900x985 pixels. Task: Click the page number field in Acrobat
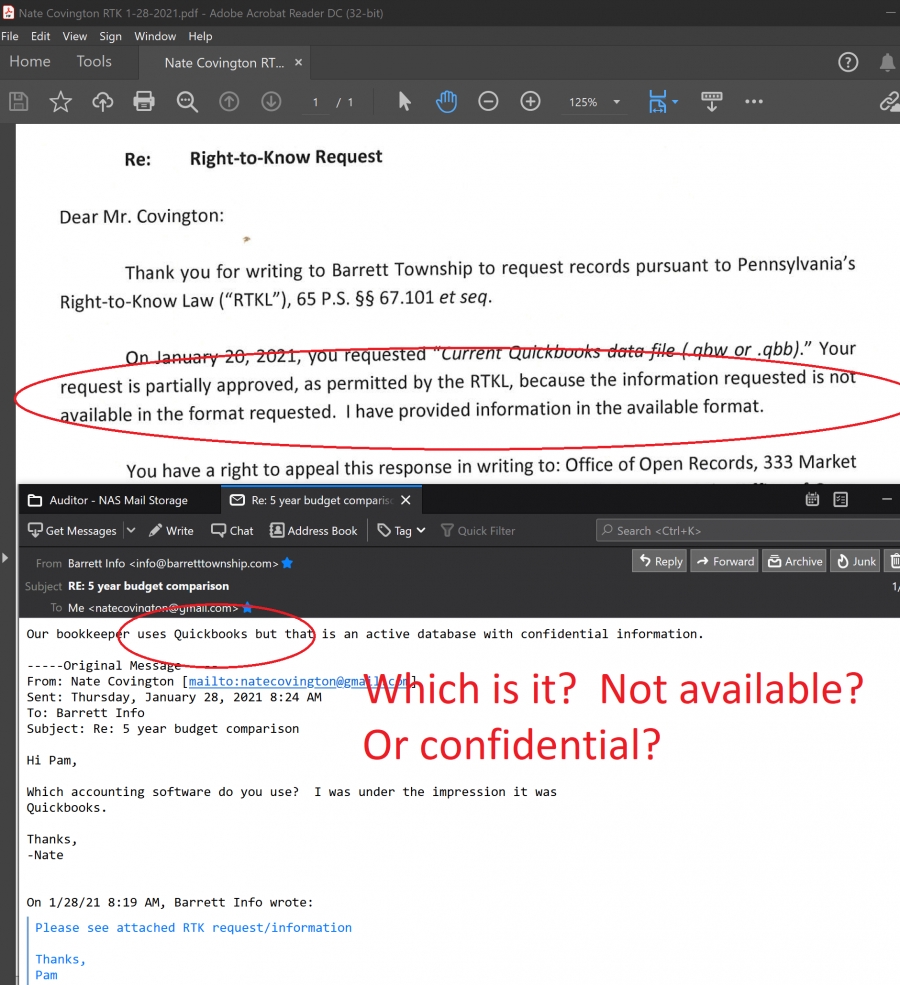pyautogui.click(x=315, y=102)
